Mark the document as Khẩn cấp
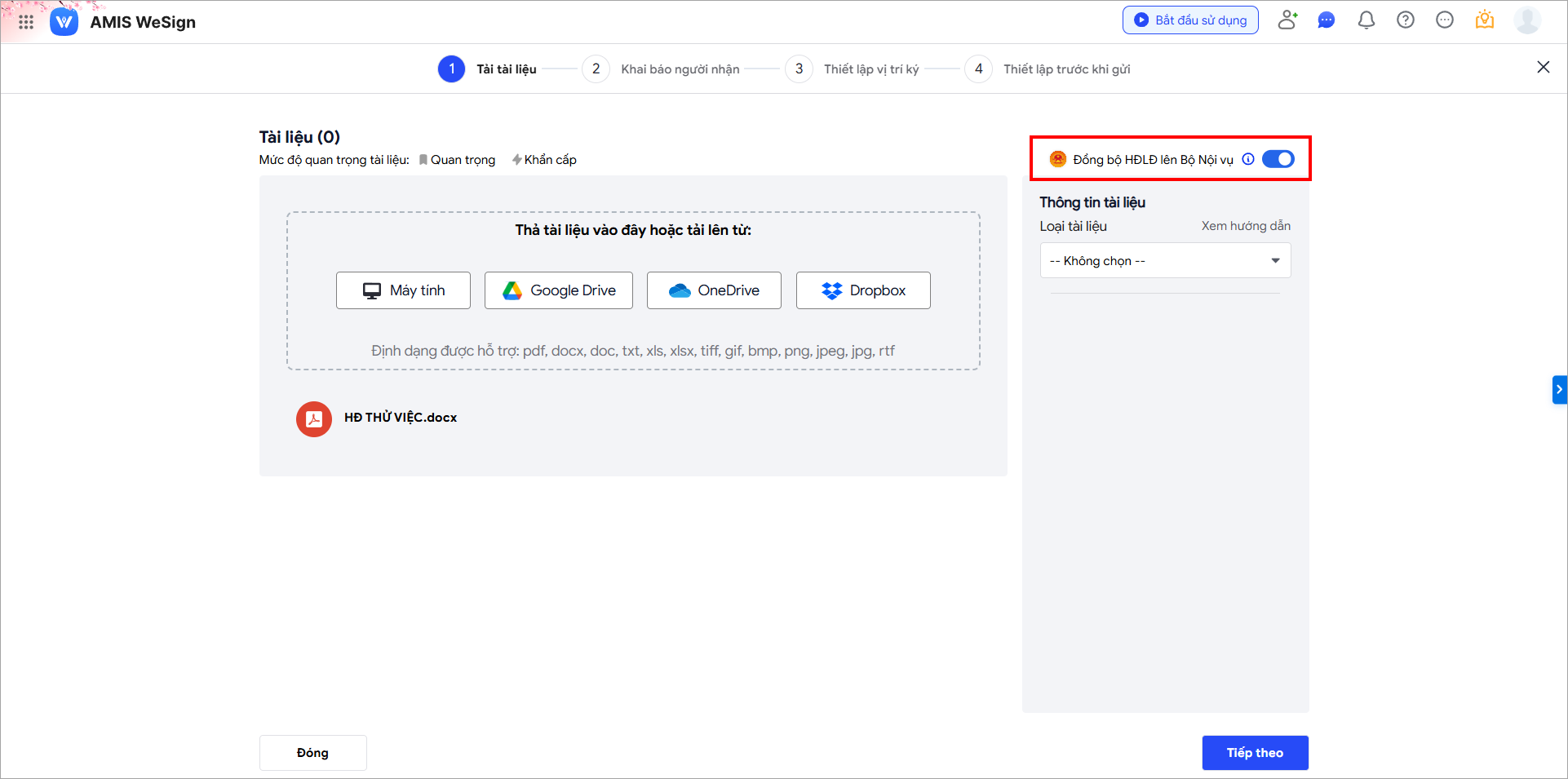The image size is (1568, 779). (544, 160)
